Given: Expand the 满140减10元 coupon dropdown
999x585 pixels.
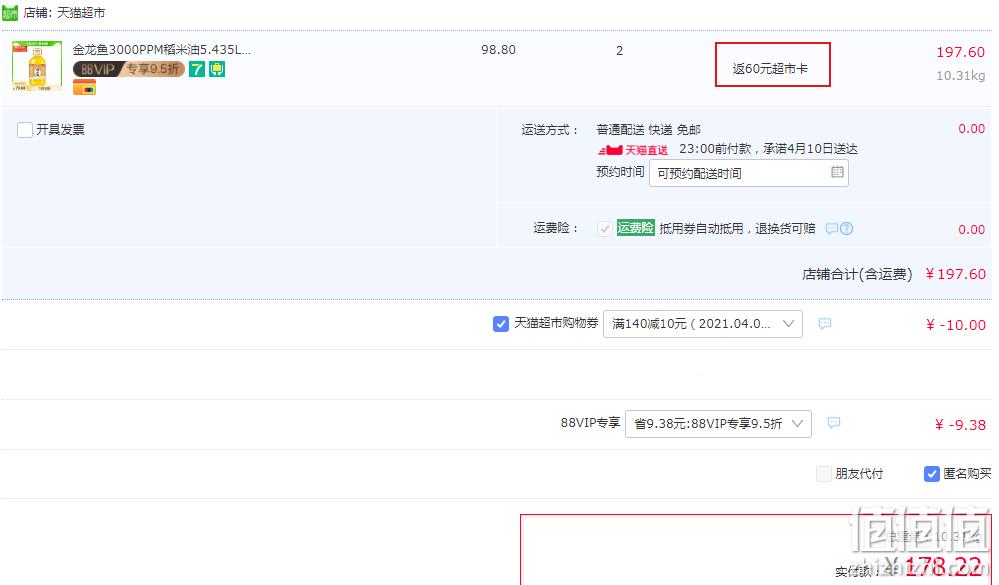Looking at the screenshot, I should [703, 324].
